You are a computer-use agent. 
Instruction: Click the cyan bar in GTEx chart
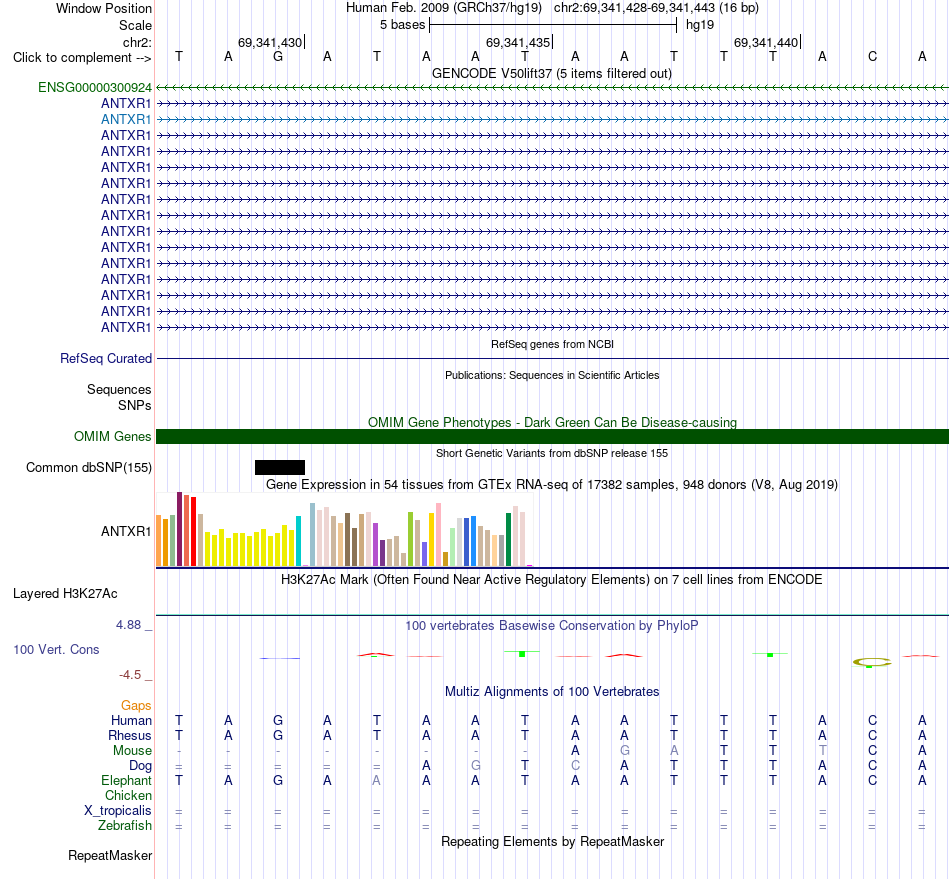pos(298,541)
